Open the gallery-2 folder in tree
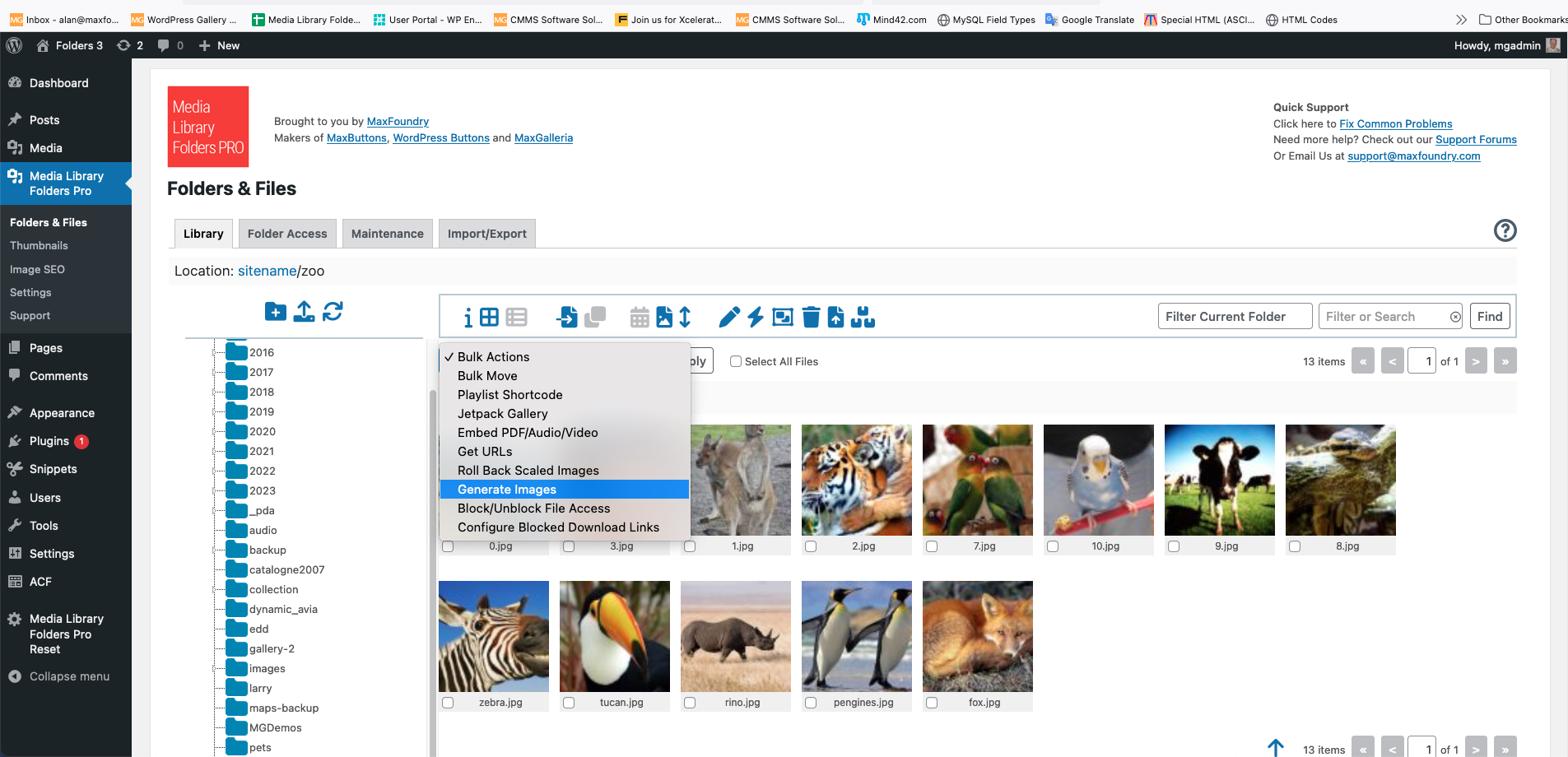 point(260,648)
